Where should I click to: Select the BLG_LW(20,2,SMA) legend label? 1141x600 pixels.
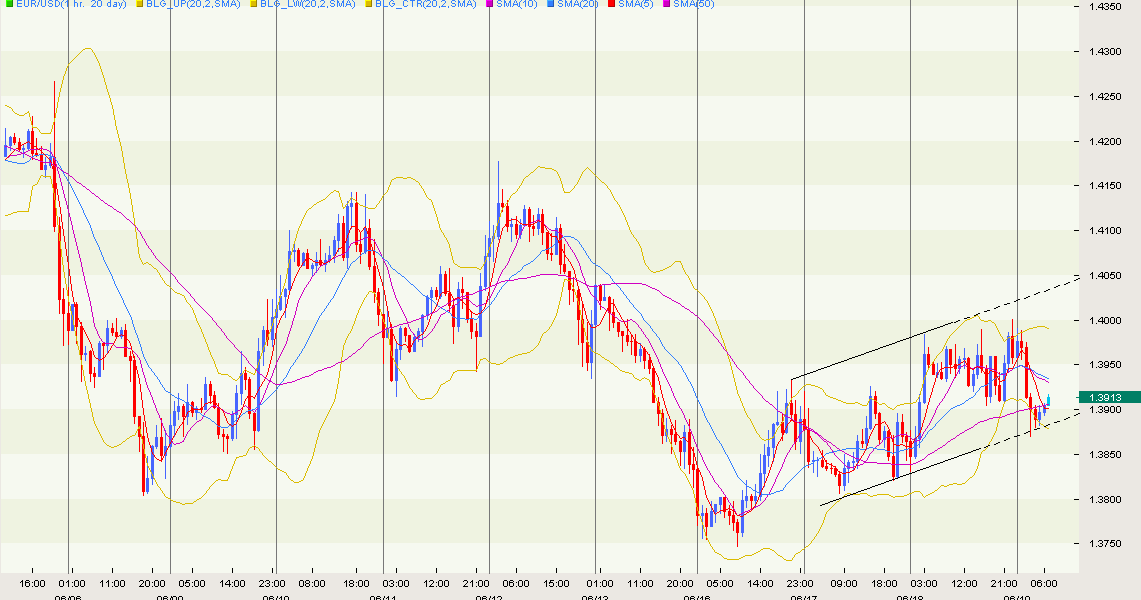pos(308,4)
